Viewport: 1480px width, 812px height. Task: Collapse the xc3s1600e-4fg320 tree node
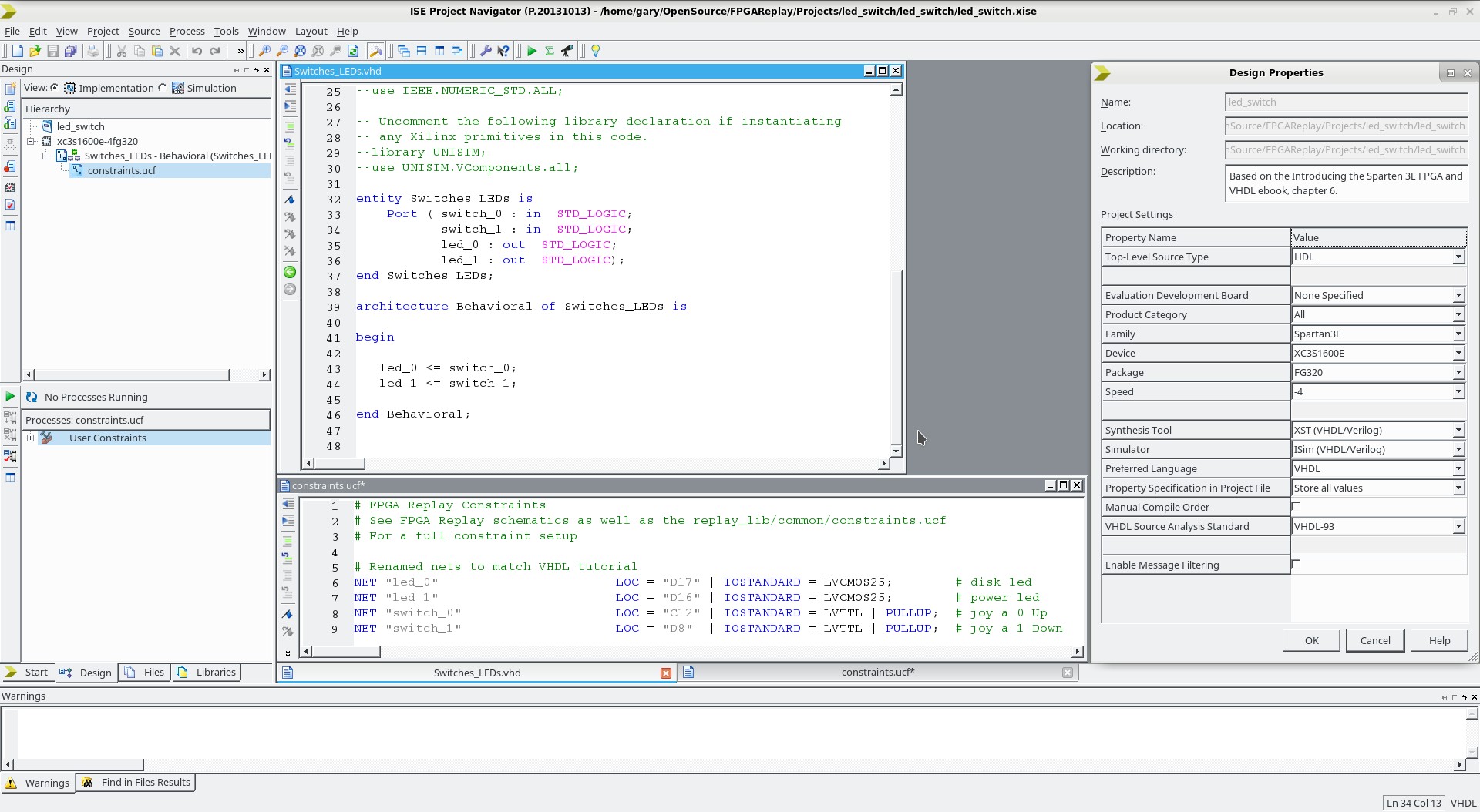(x=32, y=141)
